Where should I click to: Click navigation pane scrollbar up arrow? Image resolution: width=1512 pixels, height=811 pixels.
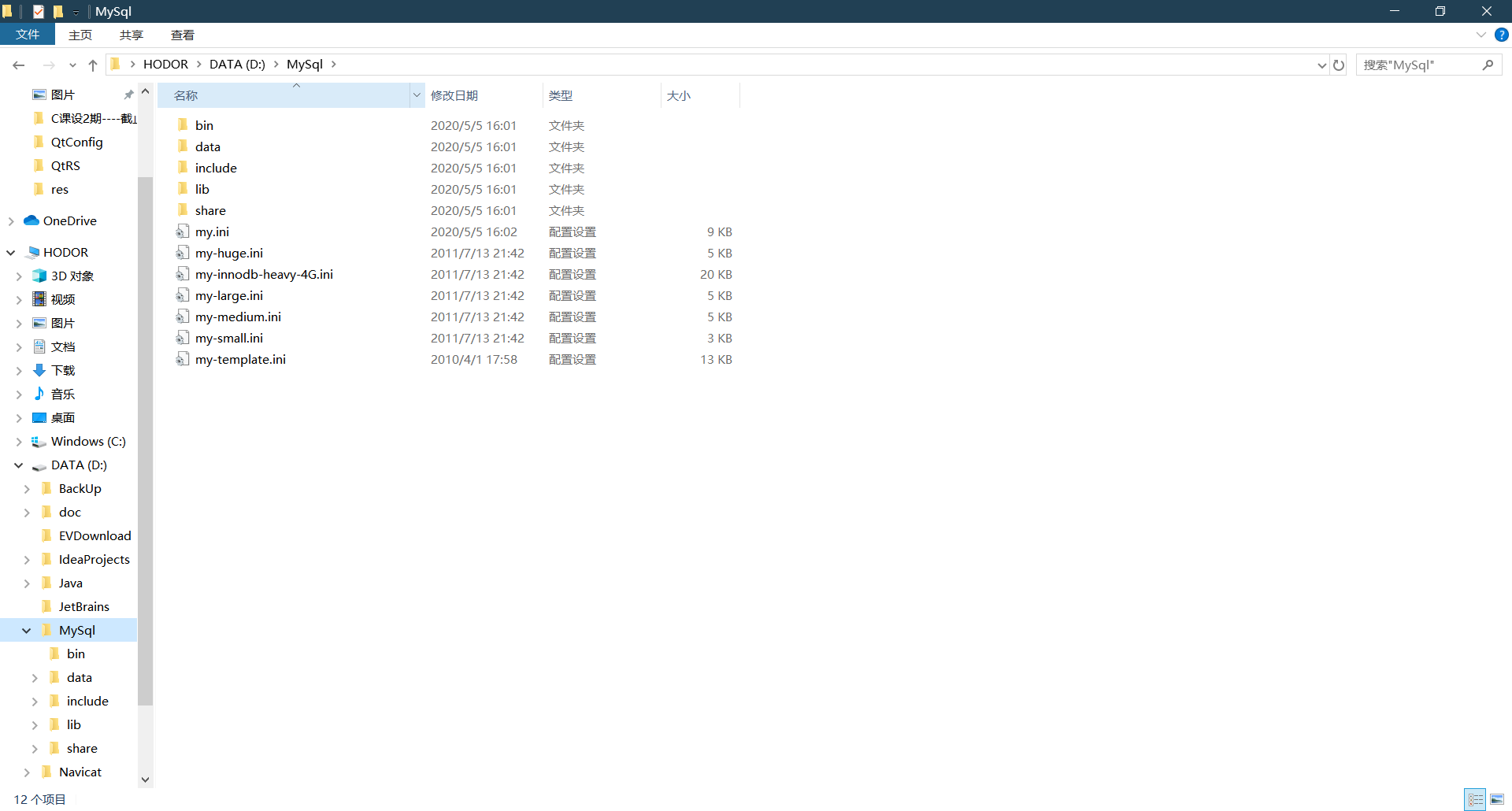pyautogui.click(x=145, y=91)
